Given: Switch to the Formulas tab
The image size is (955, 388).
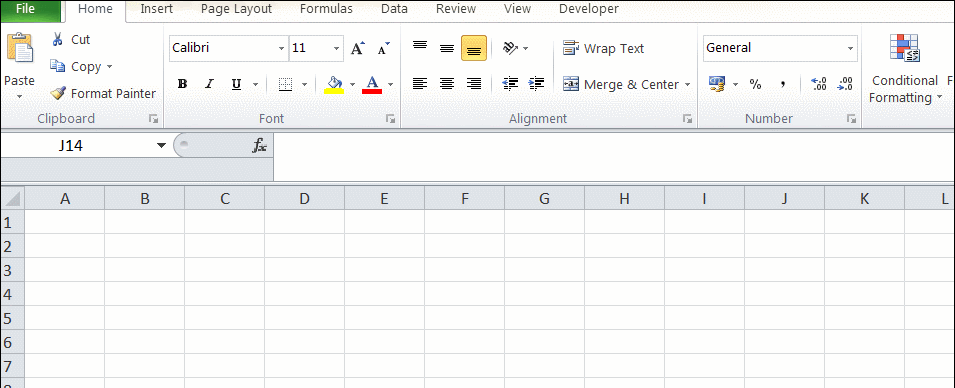Looking at the screenshot, I should pyautogui.click(x=326, y=9).
